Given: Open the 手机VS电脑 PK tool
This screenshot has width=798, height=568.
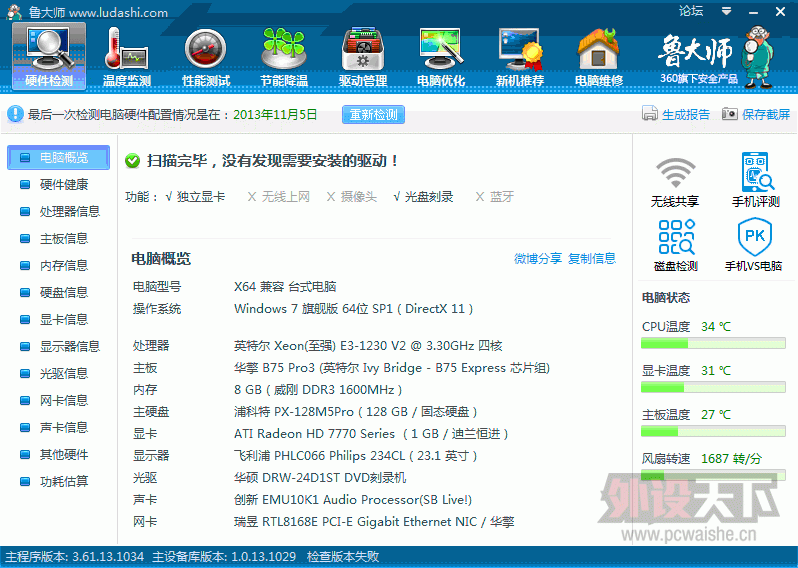Looking at the screenshot, I should tap(753, 245).
